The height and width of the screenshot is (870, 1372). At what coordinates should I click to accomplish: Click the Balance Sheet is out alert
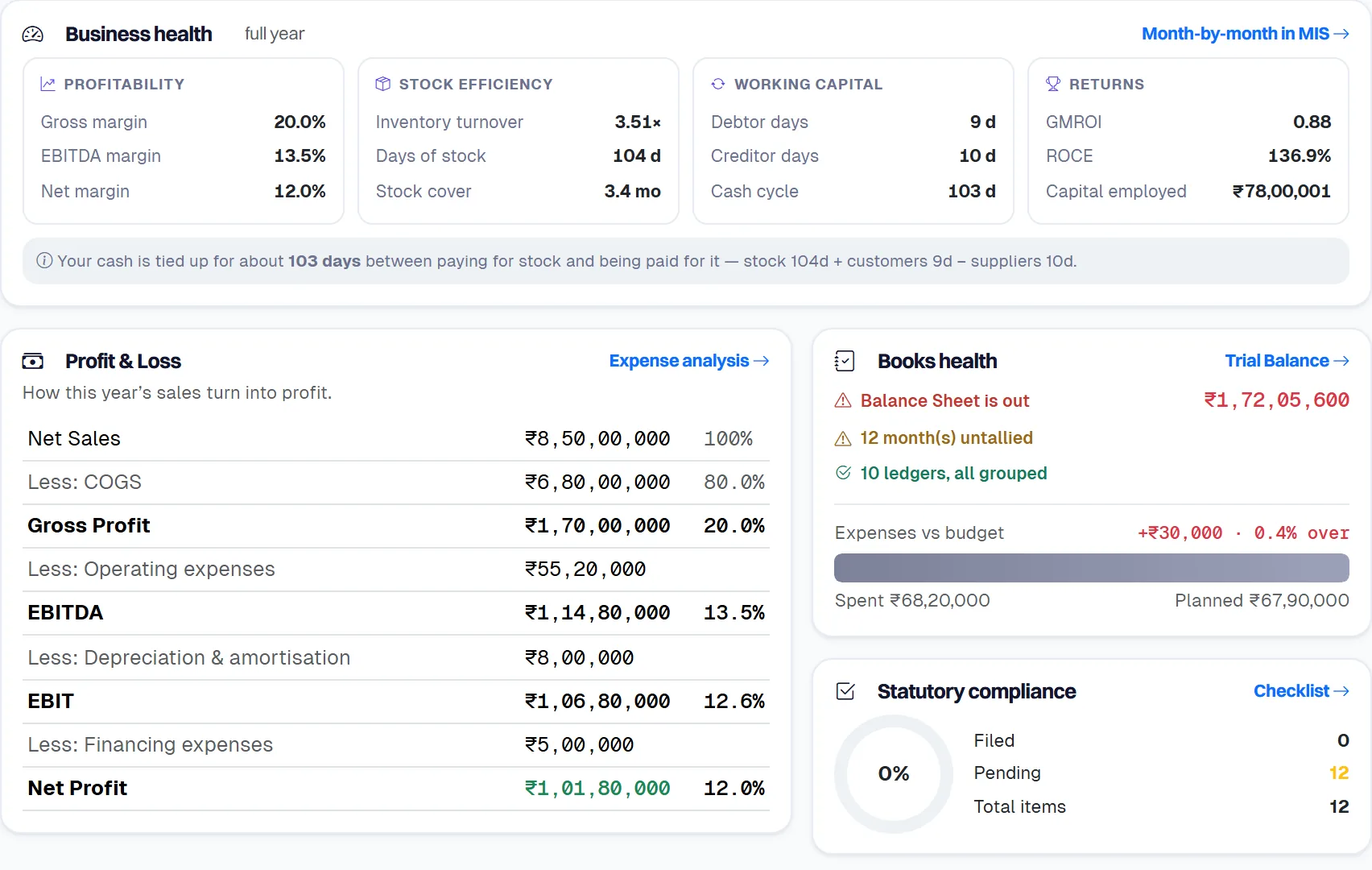[944, 400]
